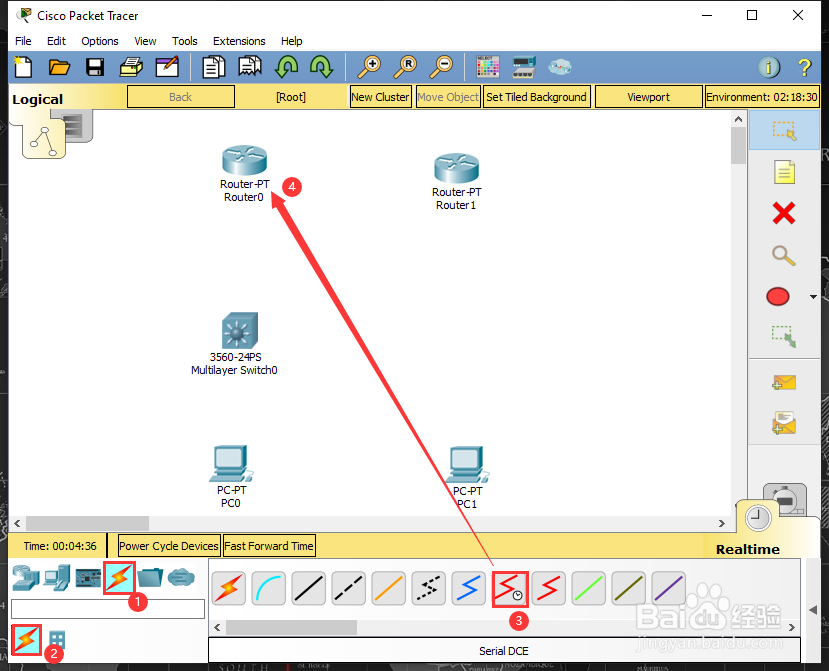Choose the Inspect magnifier tool
The height and width of the screenshot is (671, 829).
click(784, 255)
